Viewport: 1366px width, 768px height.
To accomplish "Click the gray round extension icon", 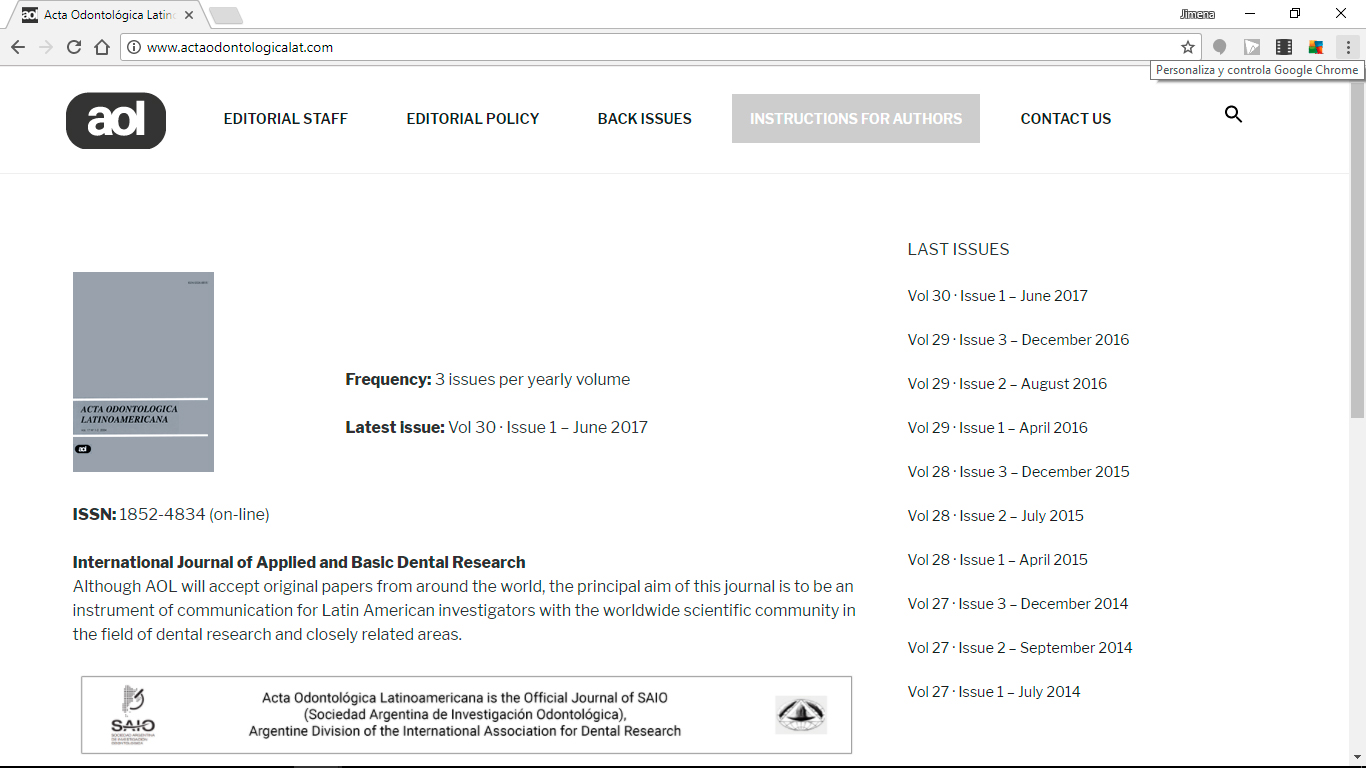I will 1220,47.
